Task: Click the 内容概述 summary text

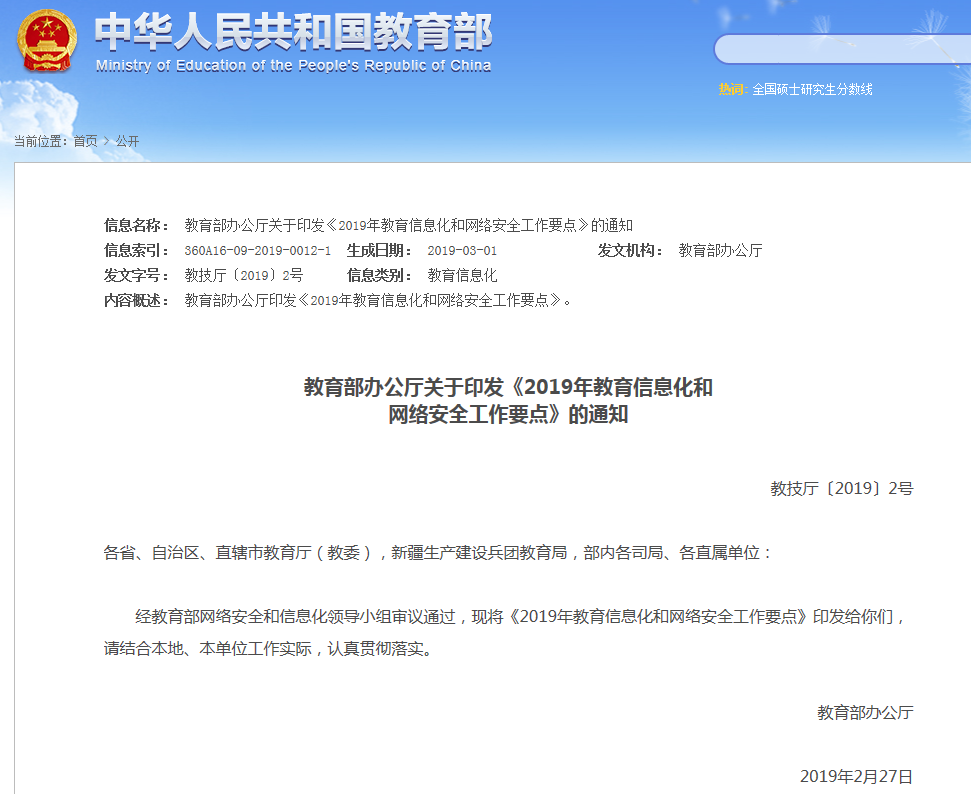Action: [378, 300]
